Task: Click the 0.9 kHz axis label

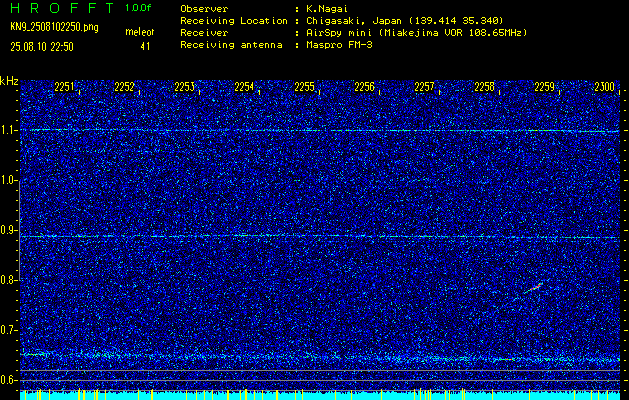Action: tap(8, 230)
